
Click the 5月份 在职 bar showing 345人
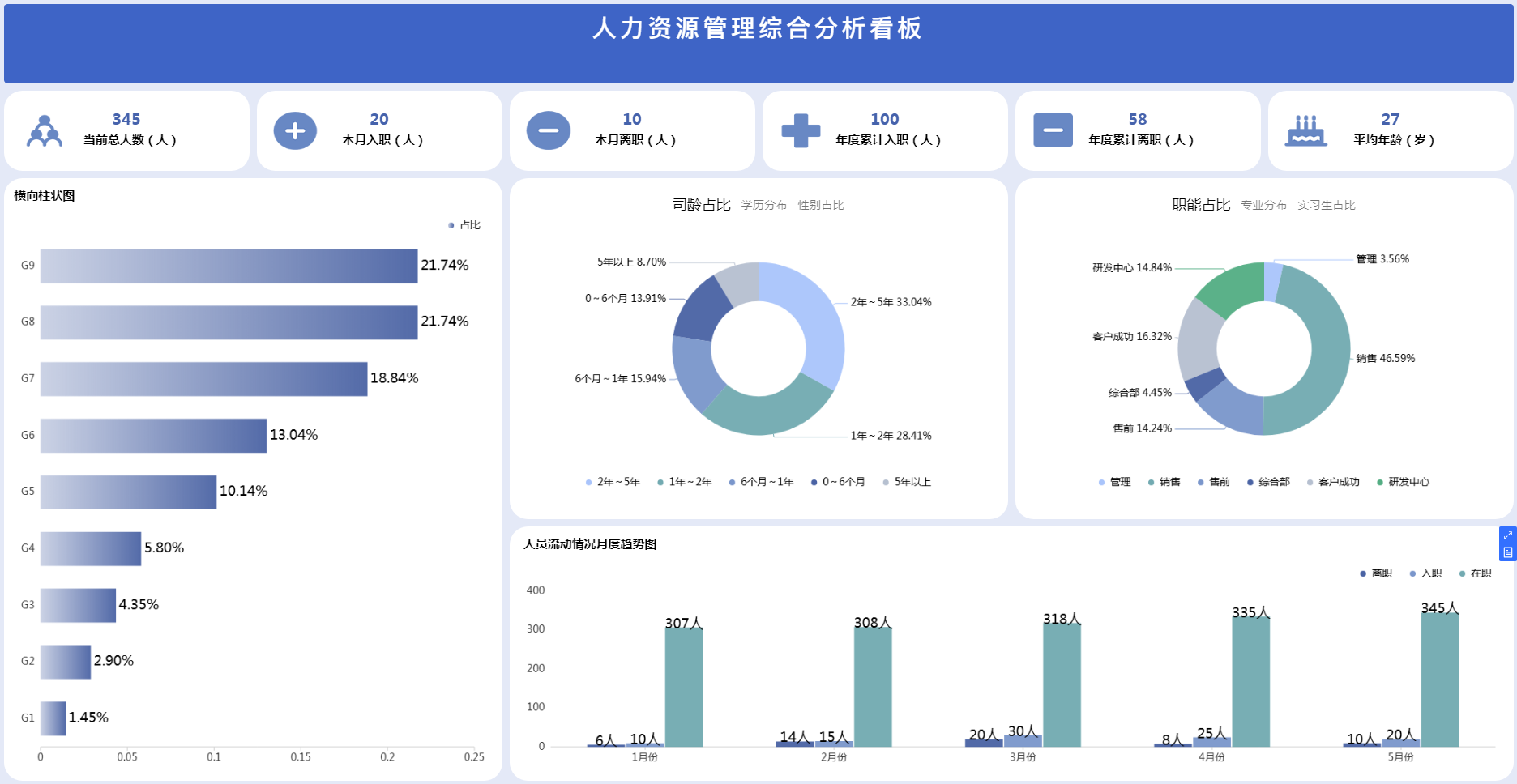pyautogui.click(x=1439, y=680)
